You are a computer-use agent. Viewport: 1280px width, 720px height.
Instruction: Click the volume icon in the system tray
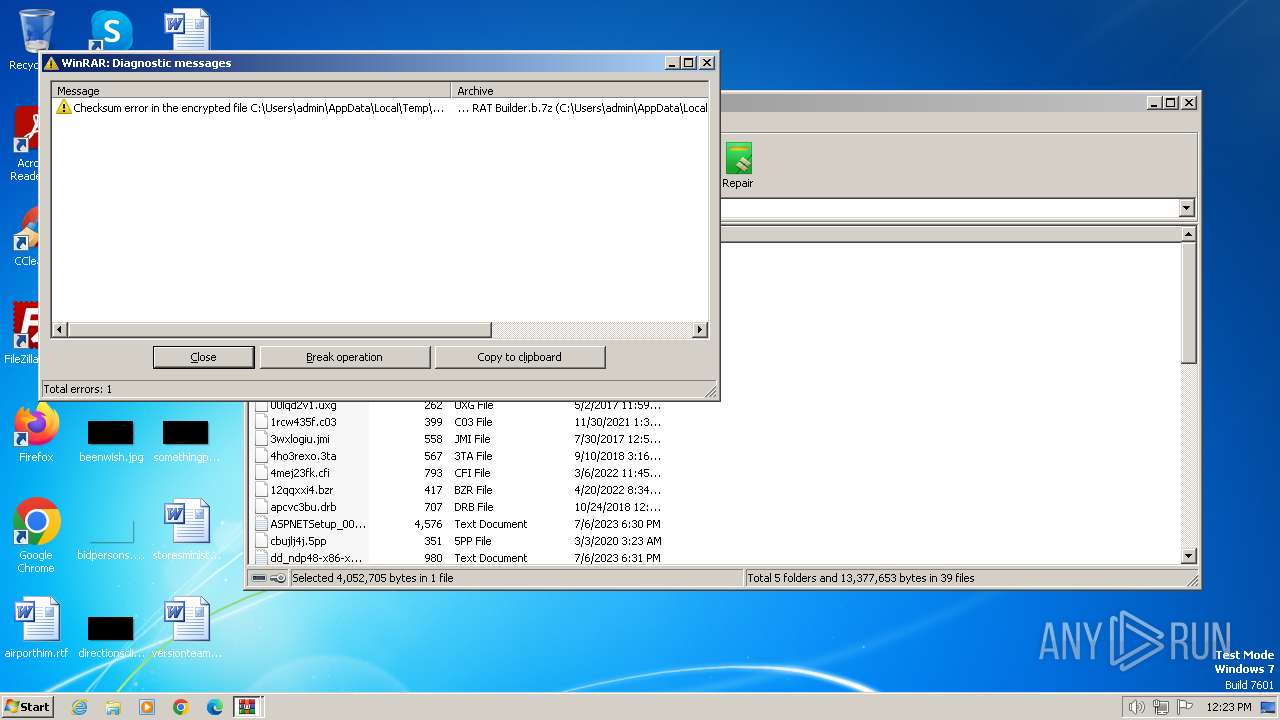point(1136,707)
